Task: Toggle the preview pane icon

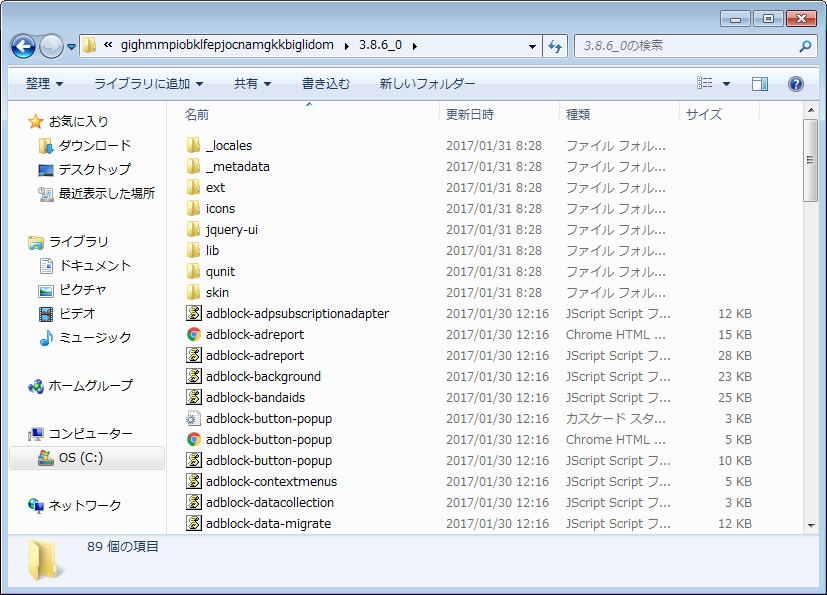Action: [759, 83]
